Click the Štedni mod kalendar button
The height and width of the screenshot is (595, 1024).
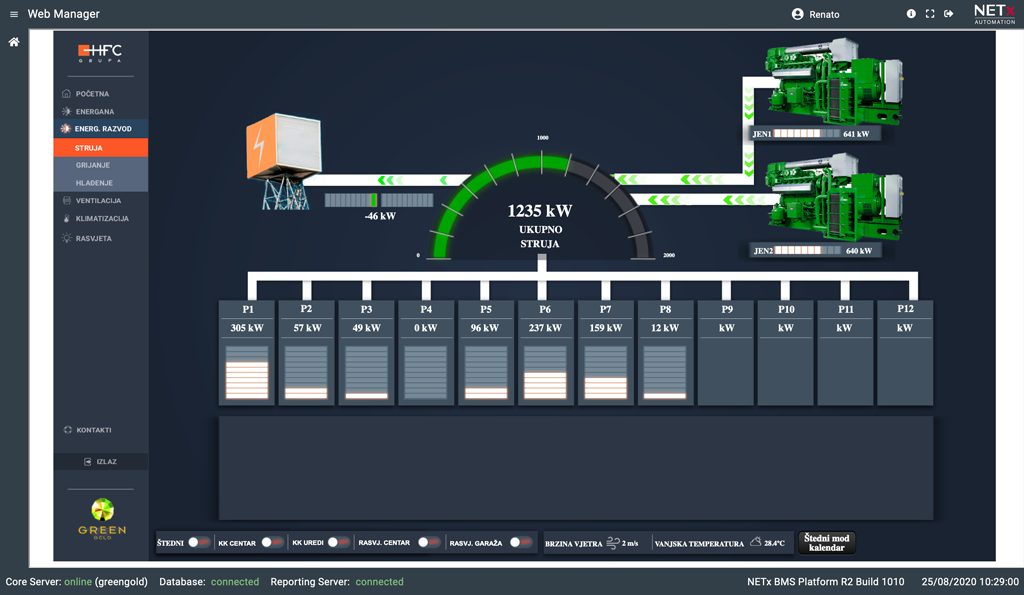826,543
